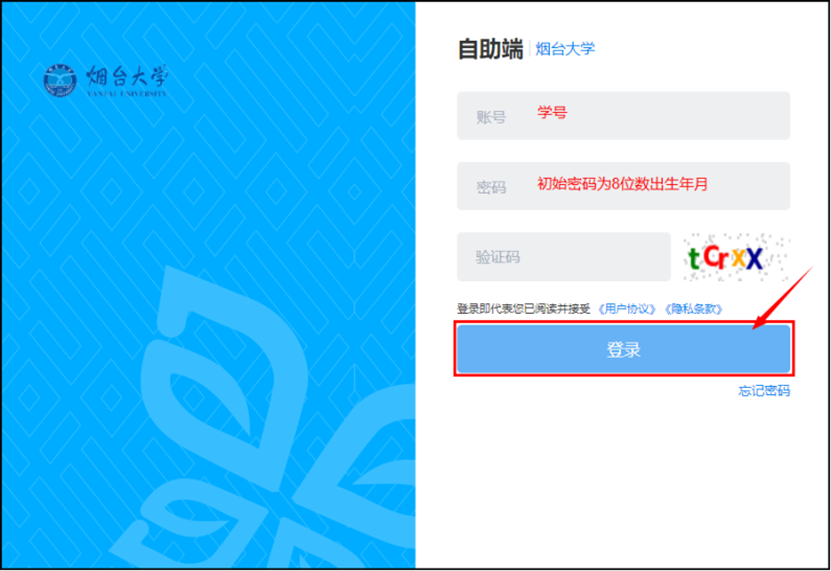Click the gray 账号 label
Screen dimensions: 831x571
click(491, 117)
